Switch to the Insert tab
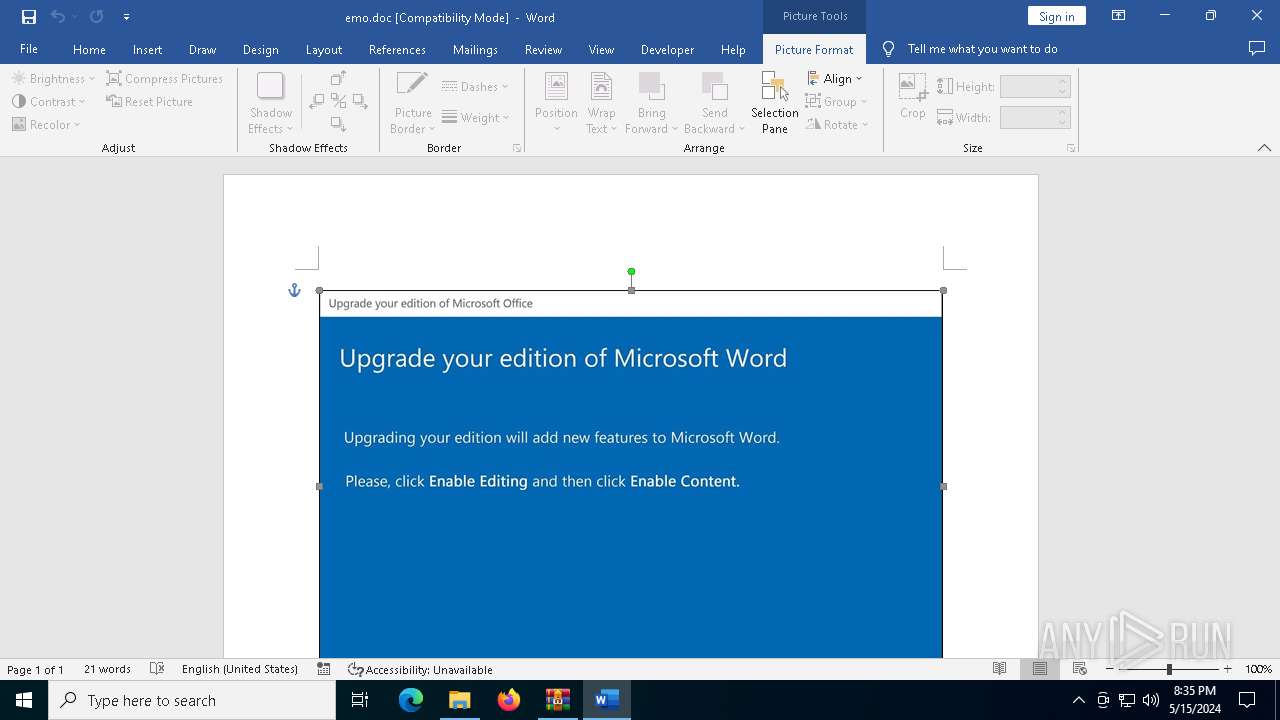The height and width of the screenshot is (720, 1280). tap(147, 49)
